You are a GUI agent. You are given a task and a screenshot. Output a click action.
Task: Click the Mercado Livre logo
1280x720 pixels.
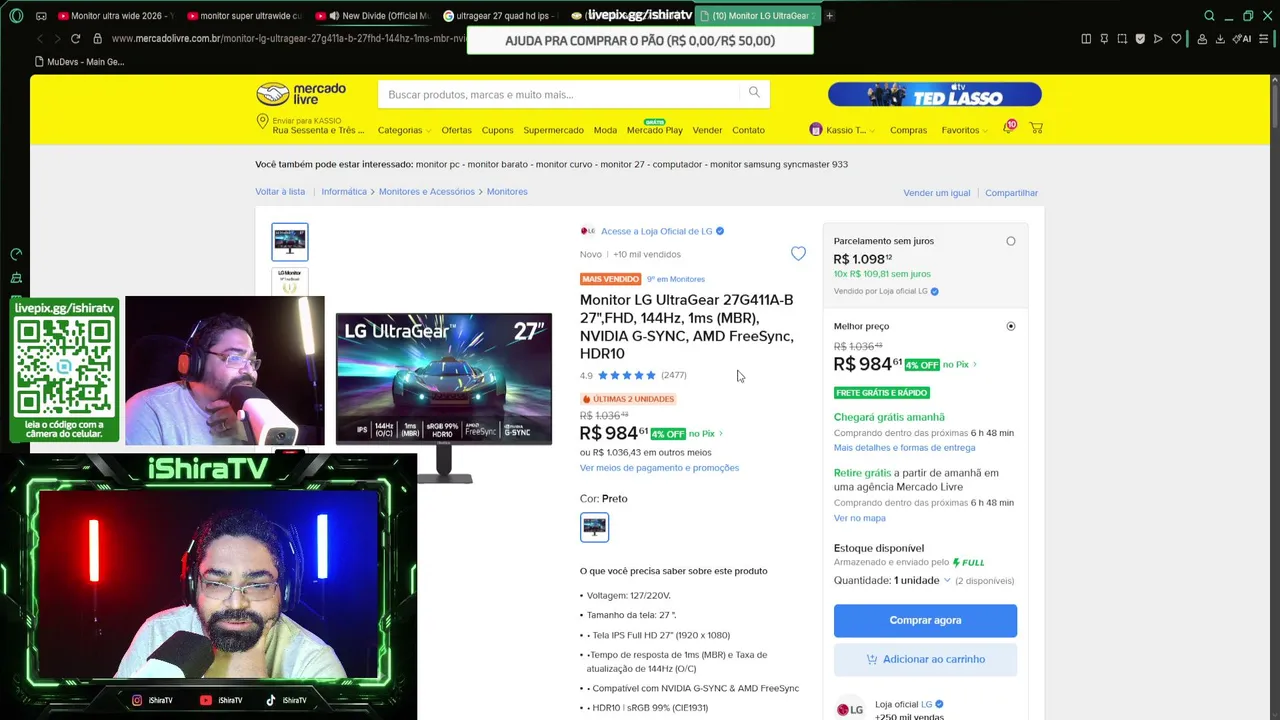tap(301, 94)
